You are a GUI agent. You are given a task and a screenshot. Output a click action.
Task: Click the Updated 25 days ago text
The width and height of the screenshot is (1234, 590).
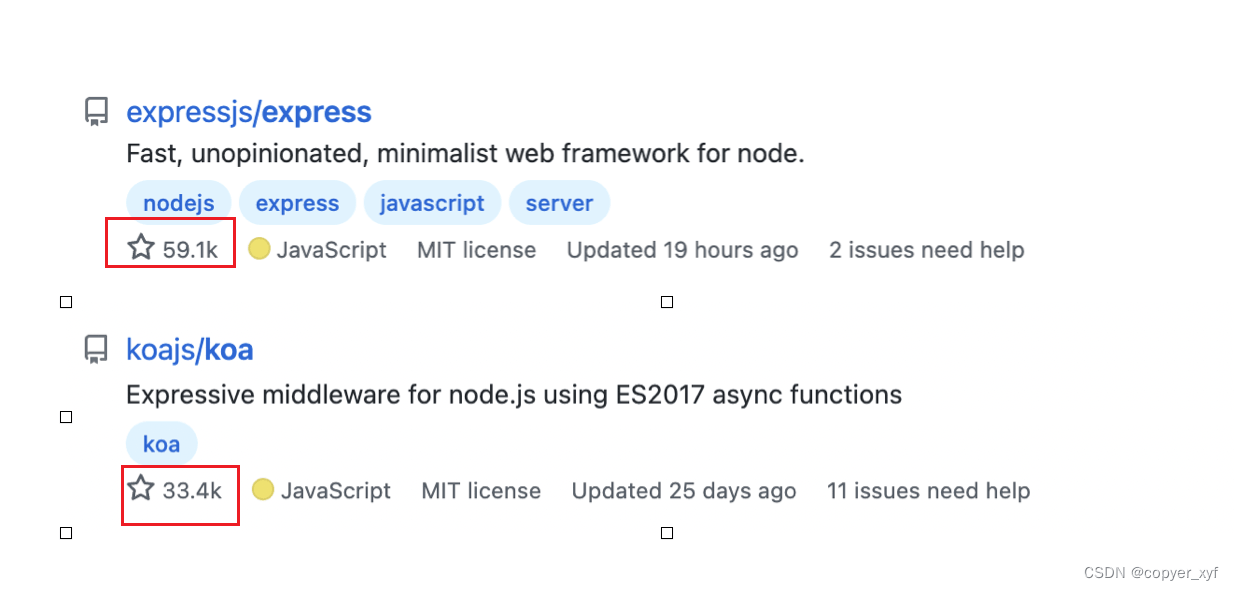[684, 491]
